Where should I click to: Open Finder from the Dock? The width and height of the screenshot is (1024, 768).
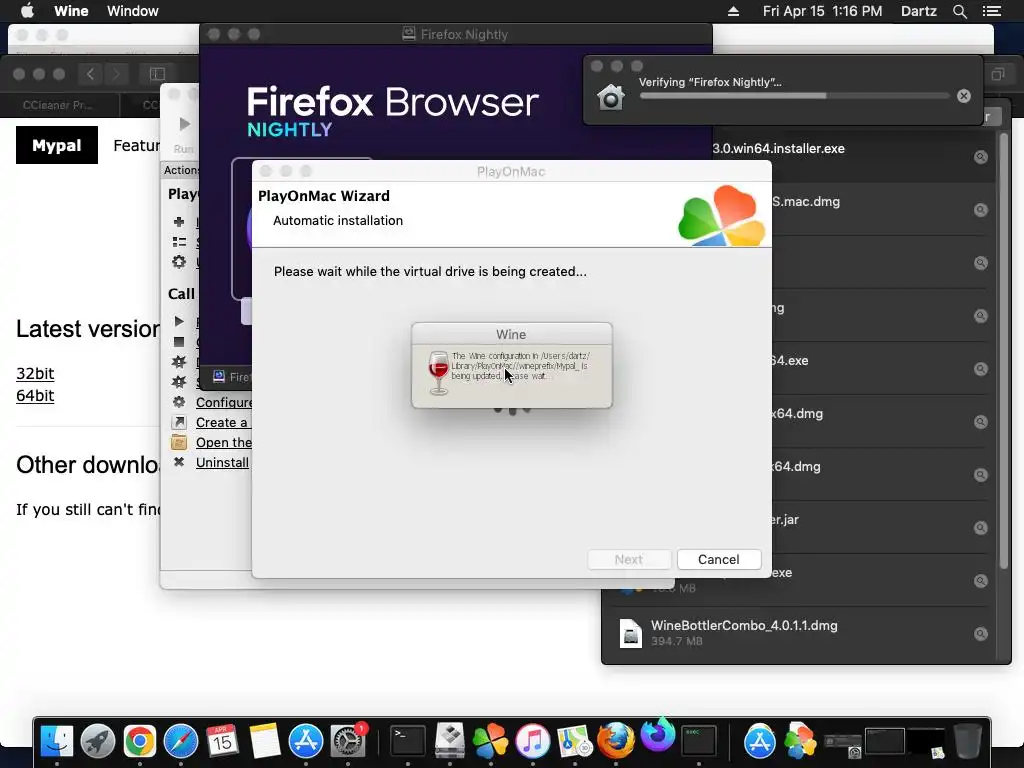click(57, 741)
